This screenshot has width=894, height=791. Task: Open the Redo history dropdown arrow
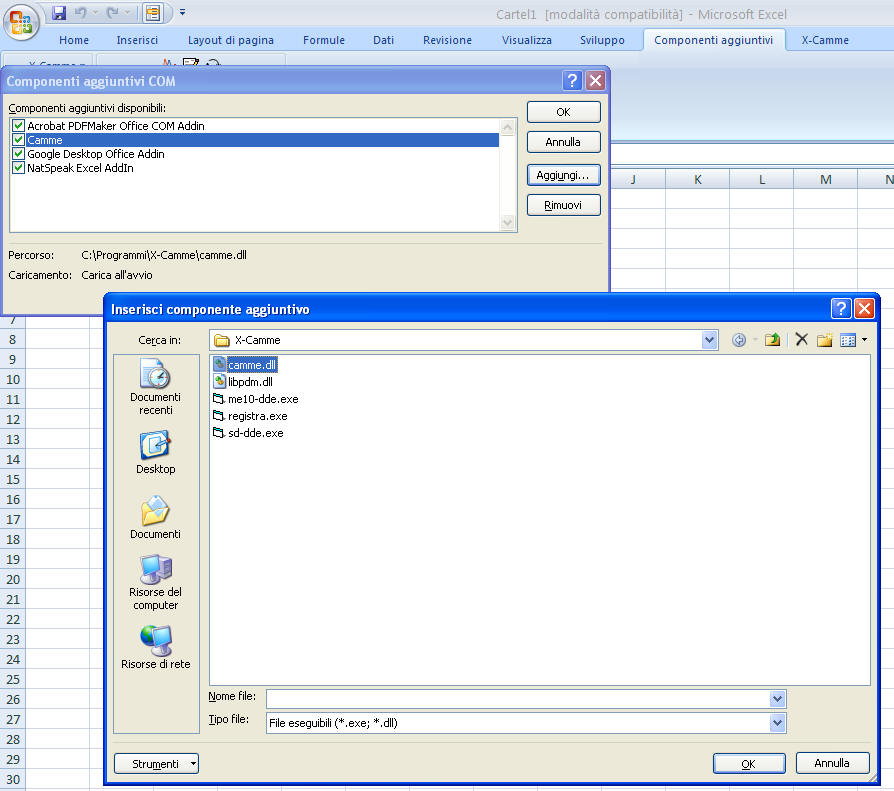(x=127, y=13)
